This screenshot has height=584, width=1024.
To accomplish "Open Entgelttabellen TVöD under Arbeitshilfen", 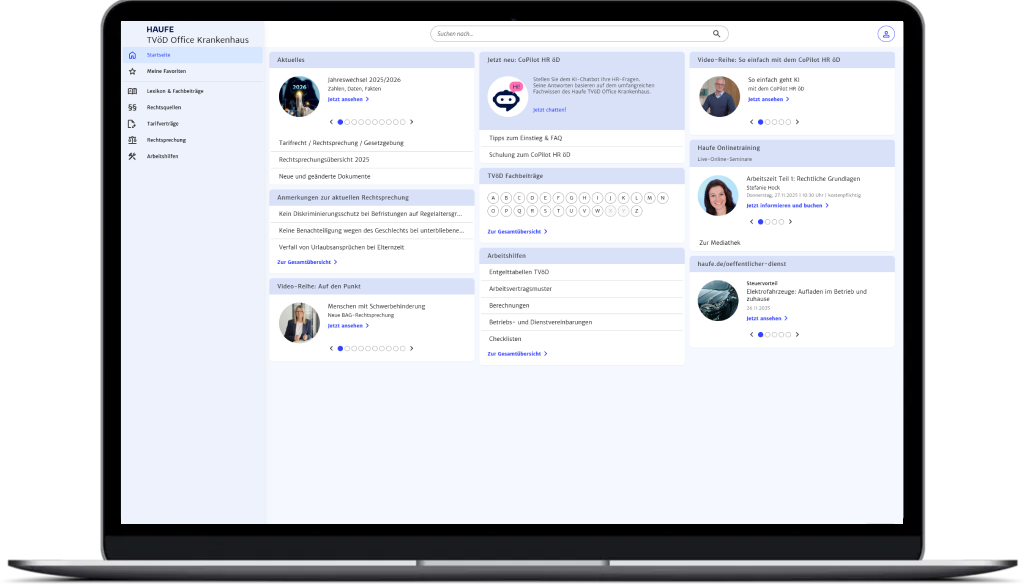I will tap(519, 272).
